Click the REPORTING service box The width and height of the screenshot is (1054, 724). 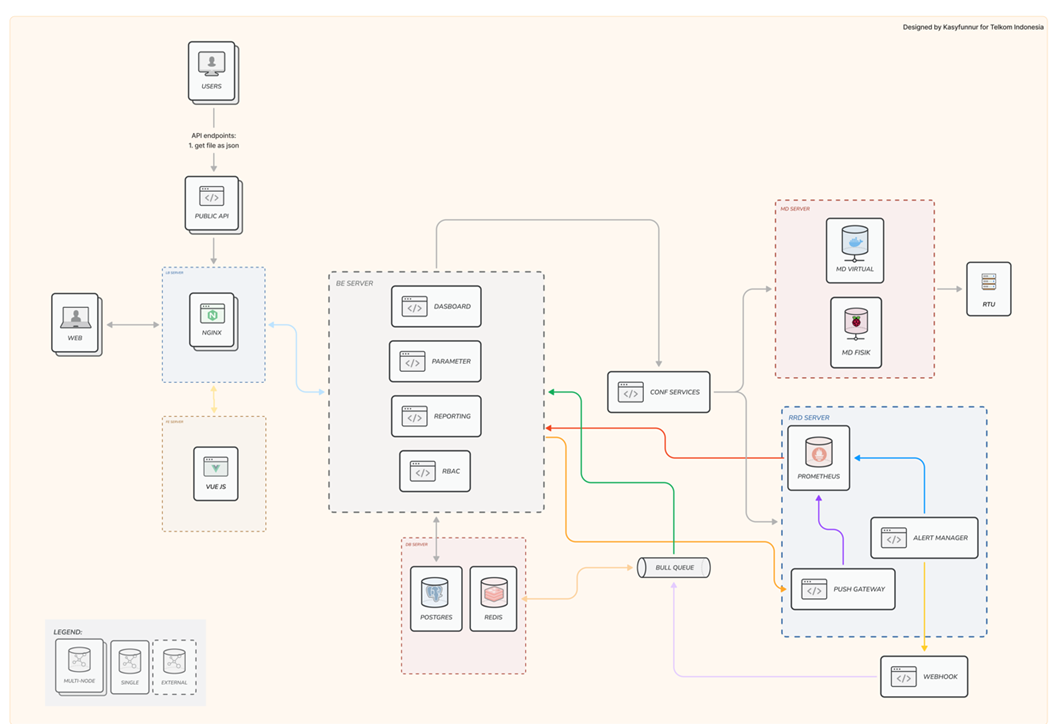pos(435,416)
